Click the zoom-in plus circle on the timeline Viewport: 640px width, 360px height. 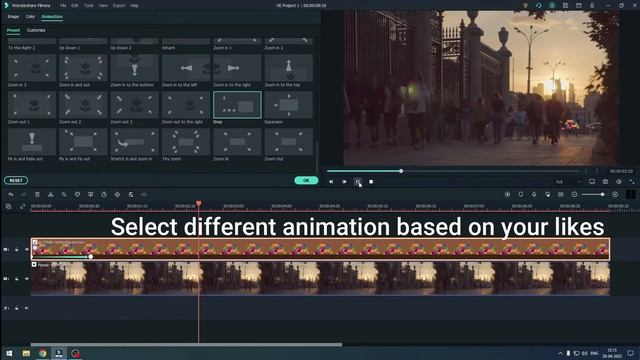pos(615,195)
